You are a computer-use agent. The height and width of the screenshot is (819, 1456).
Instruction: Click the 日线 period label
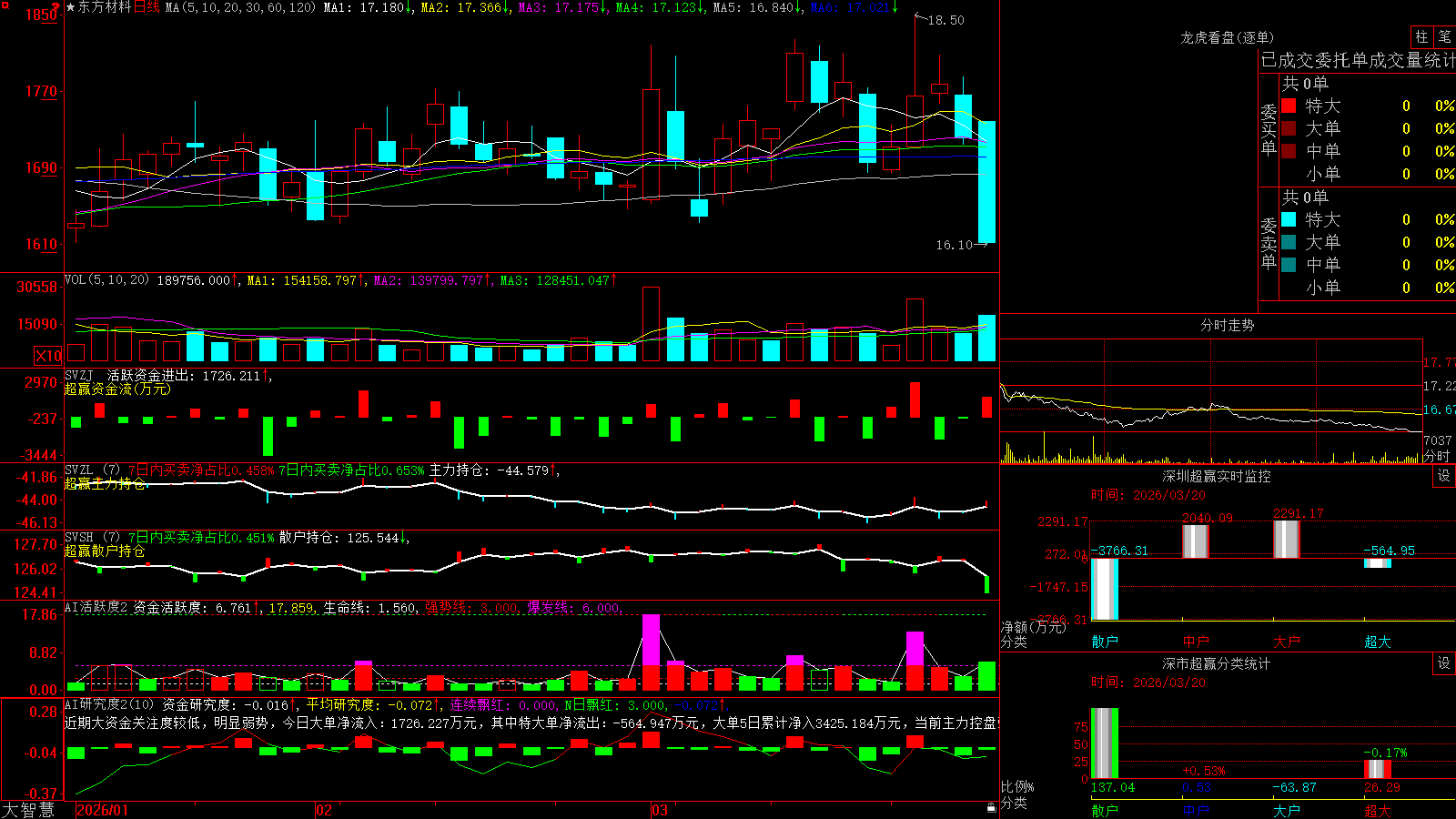pyautogui.click(x=147, y=7)
